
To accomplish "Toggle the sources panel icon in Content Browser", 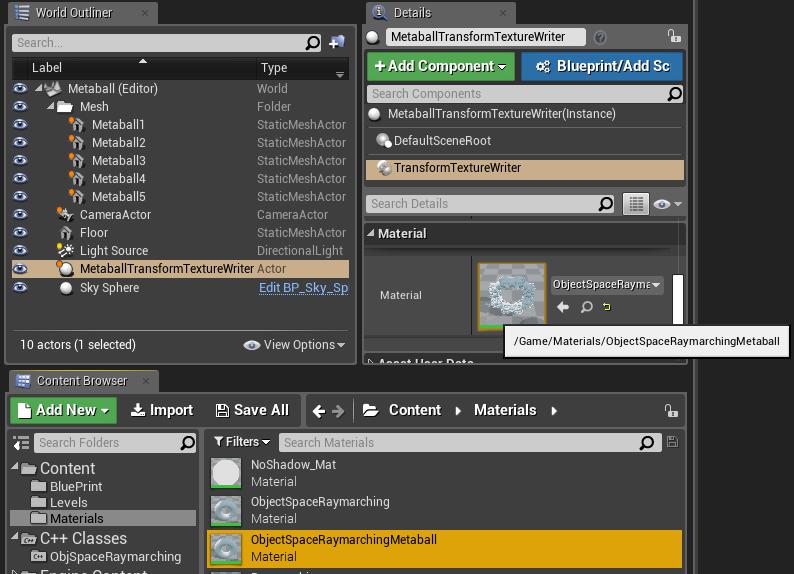I will click(21, 443).
